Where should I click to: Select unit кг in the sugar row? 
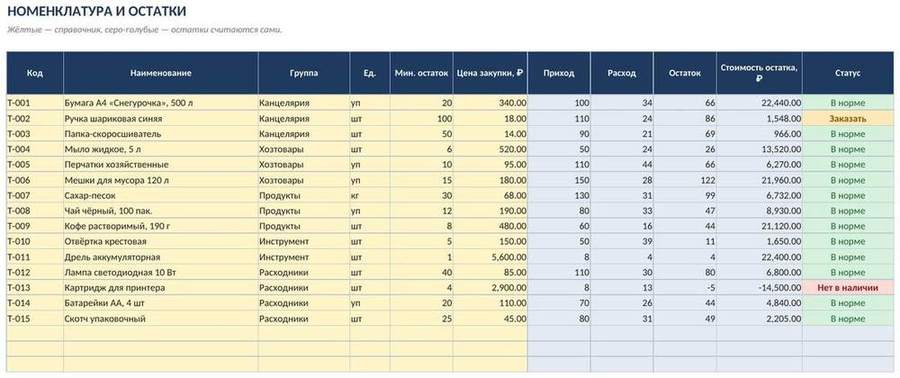(370, 196)
